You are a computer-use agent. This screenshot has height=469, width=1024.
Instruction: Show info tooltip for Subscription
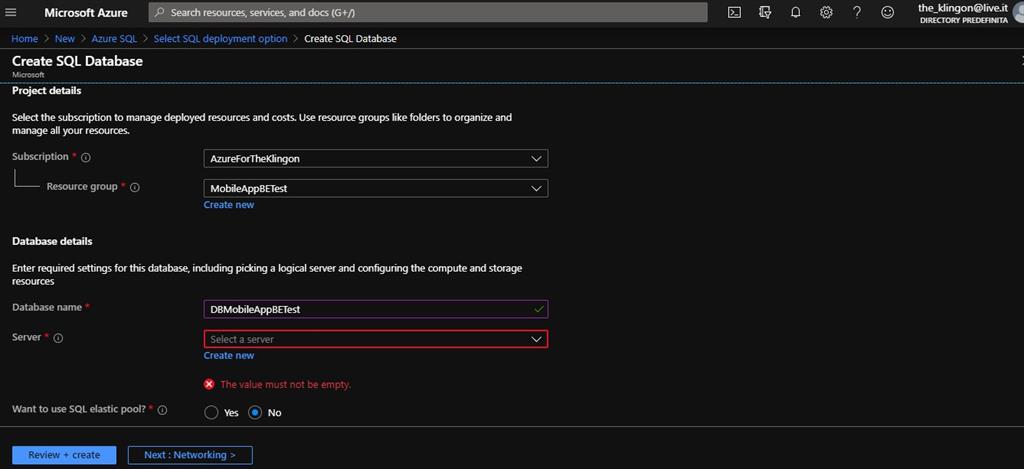click(x=86, y=158)
